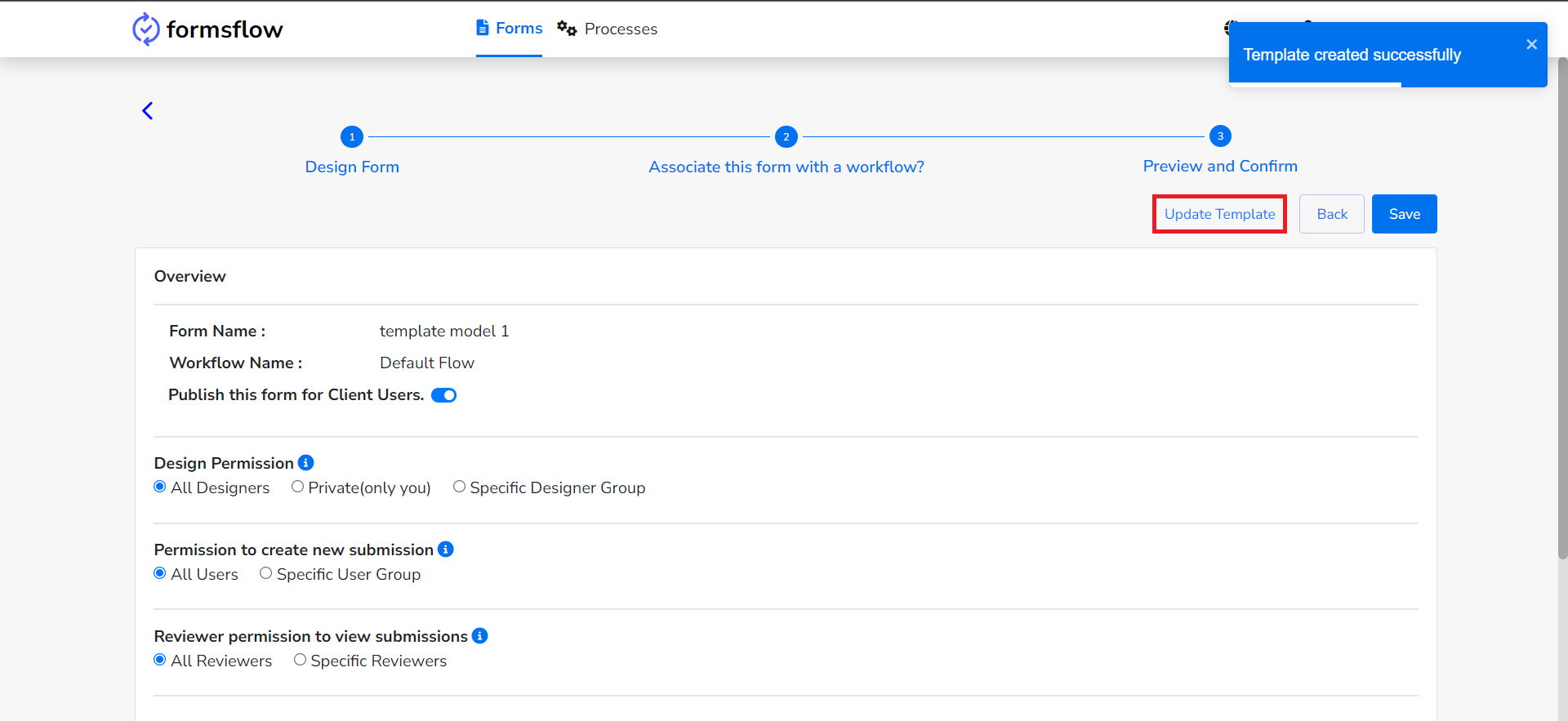
Task: Select All Users radio button
Action: tap(160, 573)
